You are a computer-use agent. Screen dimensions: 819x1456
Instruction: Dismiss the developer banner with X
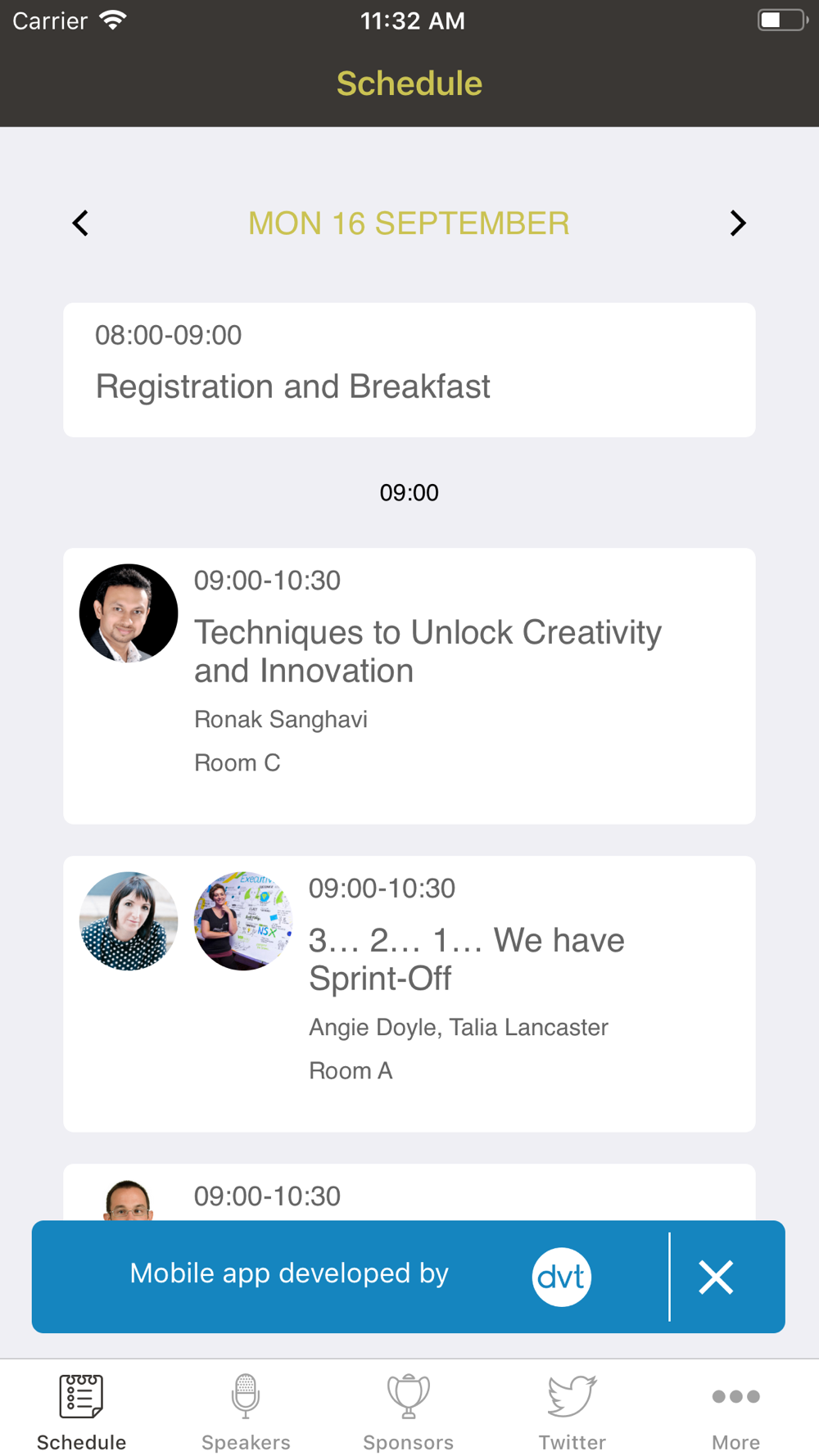[716, 1277]
